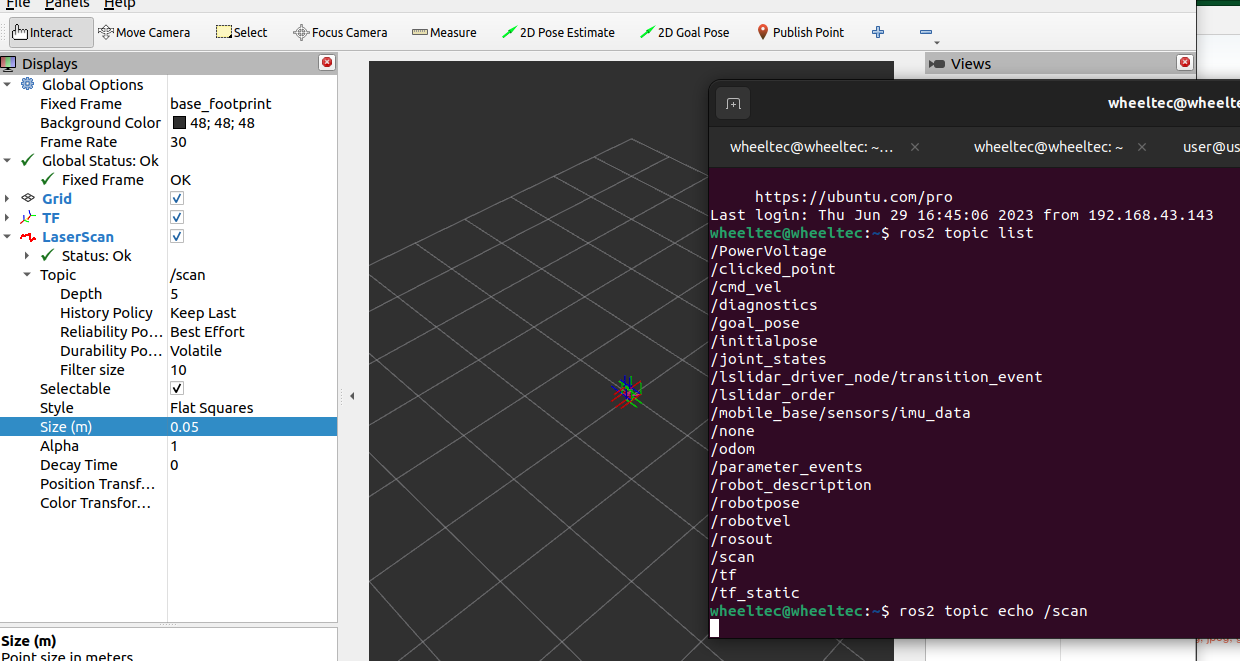This screenshot has width=1240, height=661.
Task: Open the Fixed Frame base_footprint dropdown
Action: tap(252, 103)
